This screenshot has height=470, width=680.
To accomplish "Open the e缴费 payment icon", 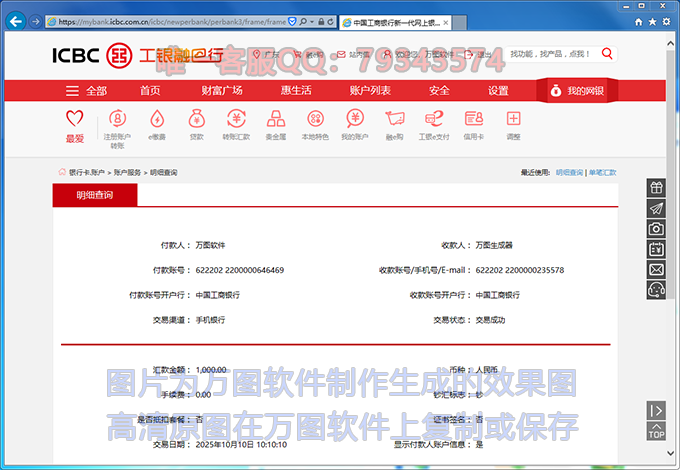I will point(157,123).
